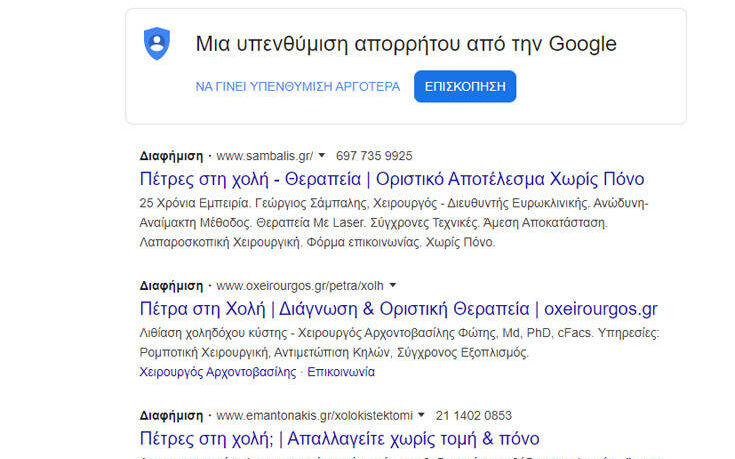This screenshot has height=459, width=735.
Task: Click the Διαφήμιση label of the oxeirourgos.gr ad
Action: point(171,285)
